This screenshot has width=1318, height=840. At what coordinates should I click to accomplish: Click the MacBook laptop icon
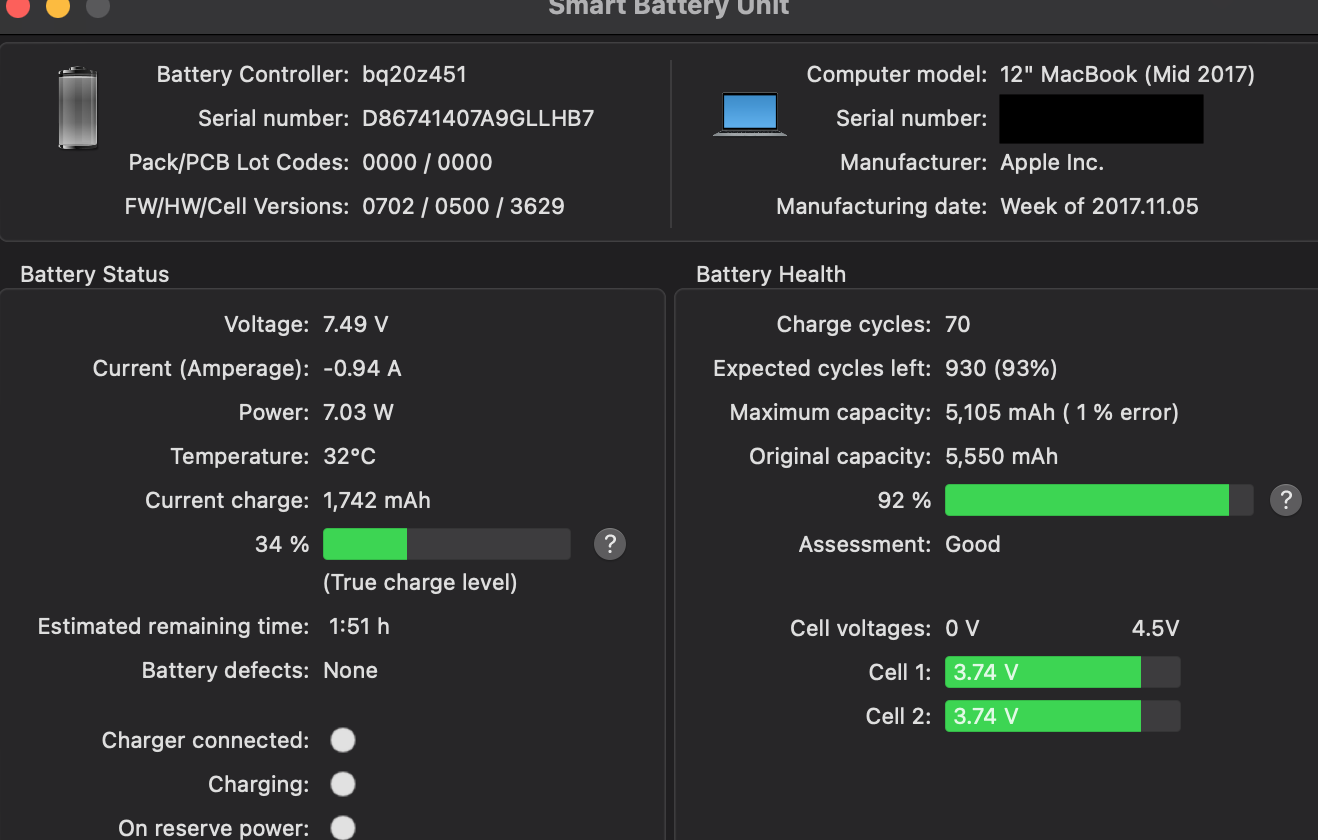tap(750, 114)
